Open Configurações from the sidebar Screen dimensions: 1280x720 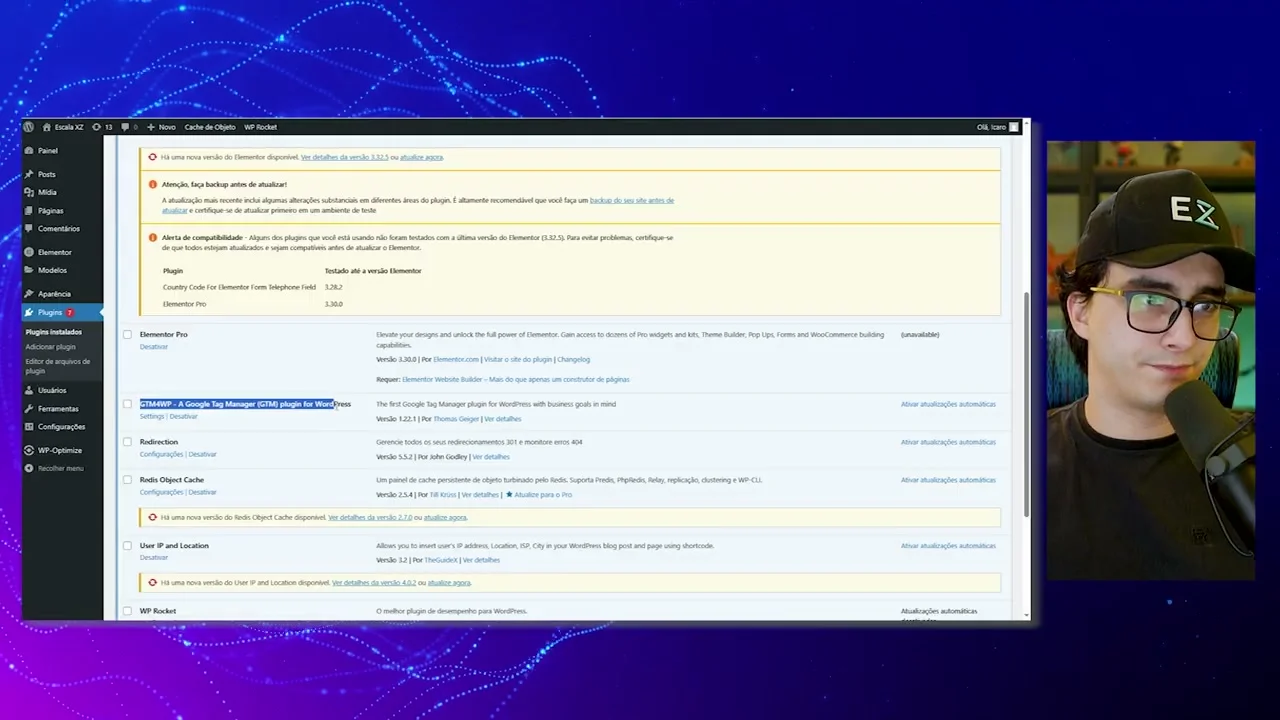[62, 427]
